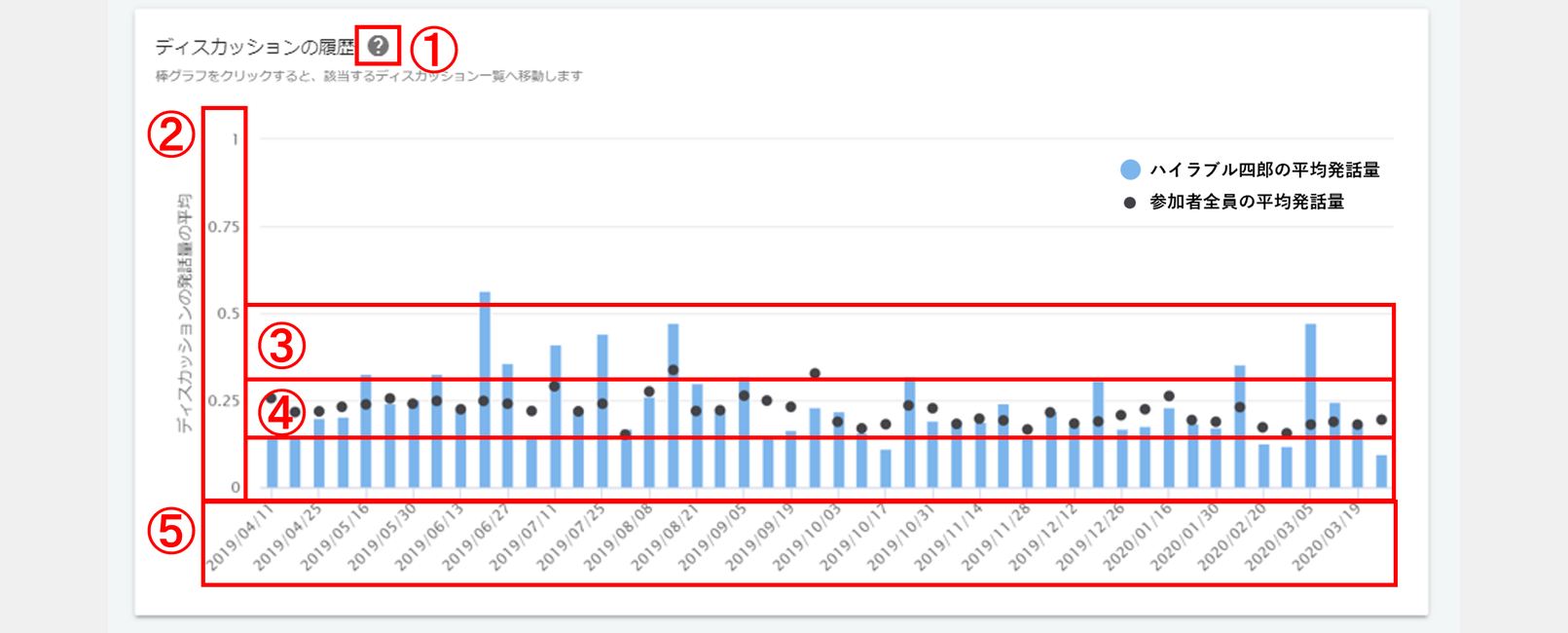This screenshot has height=633, width=1568.
Task: Toggle the 参加者全員の平均発話量 legend label
Action: tap(1247, 203)
